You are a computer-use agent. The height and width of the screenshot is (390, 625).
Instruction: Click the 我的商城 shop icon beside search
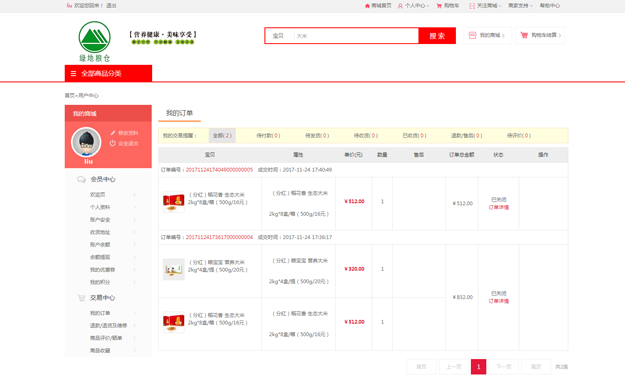(x=472, y=35)
